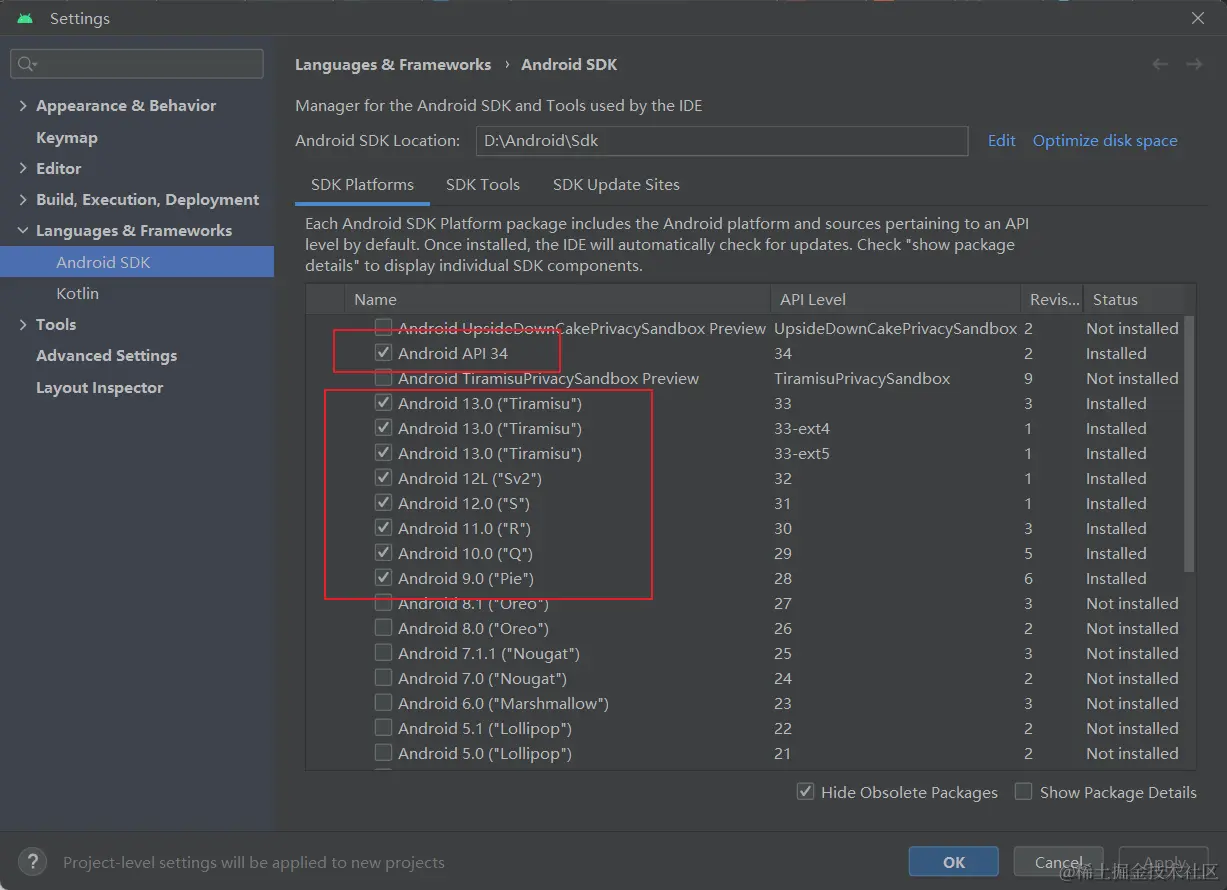1227x890 pixels.
Task: Enable Android 8.1 Oreo platform checkbox
Action: tap(383, 603)
